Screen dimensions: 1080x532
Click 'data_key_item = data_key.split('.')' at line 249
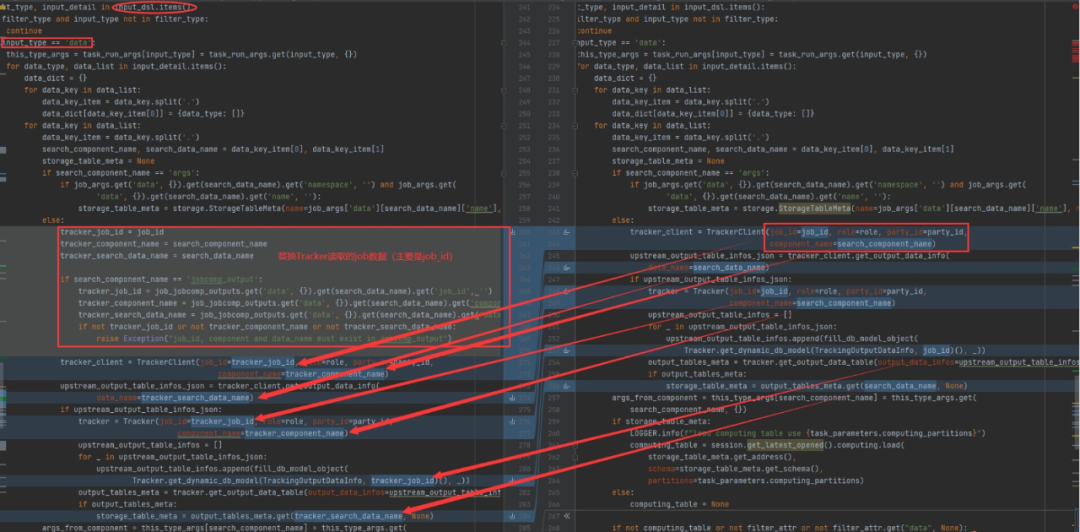tap(121, 102)
